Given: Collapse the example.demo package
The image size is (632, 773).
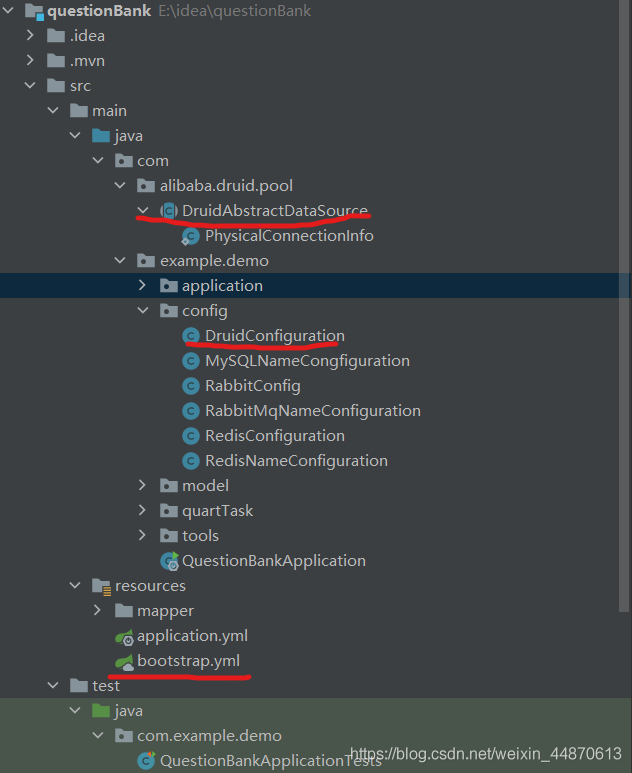Looking at the screenshot, I should click(120, 260).
